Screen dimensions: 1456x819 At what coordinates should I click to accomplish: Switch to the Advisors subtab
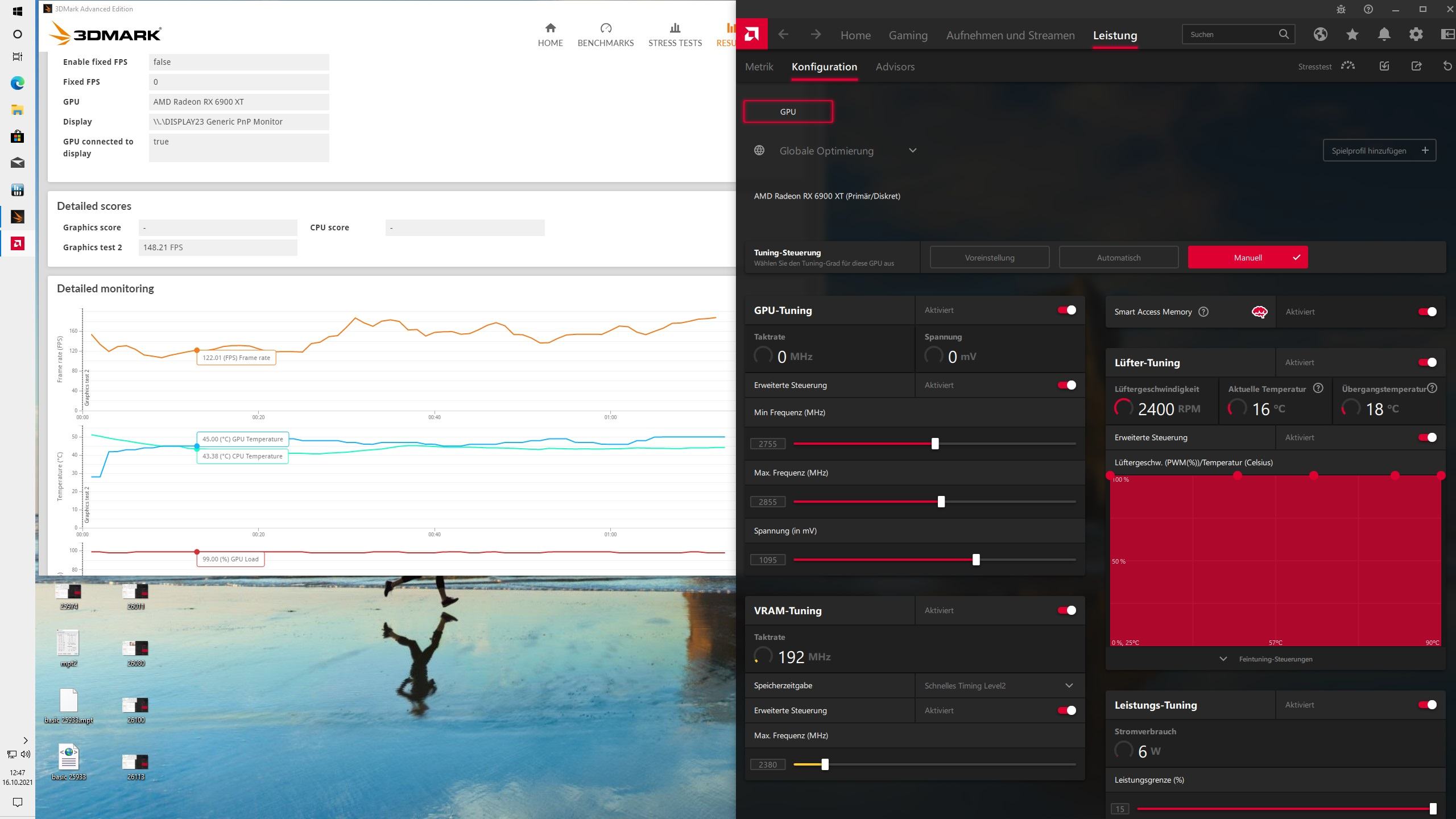tap(895, 67)
